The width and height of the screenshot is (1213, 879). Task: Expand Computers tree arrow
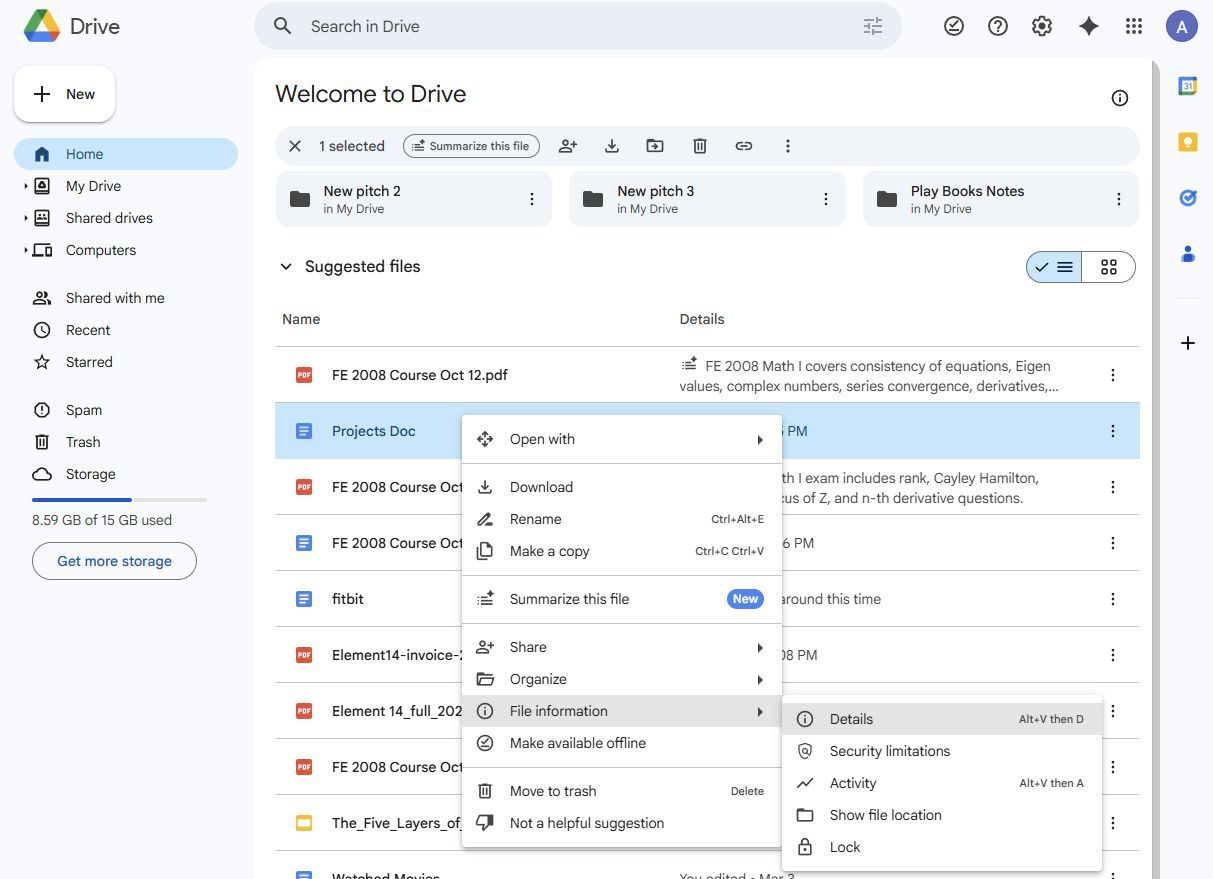[26, 250]
